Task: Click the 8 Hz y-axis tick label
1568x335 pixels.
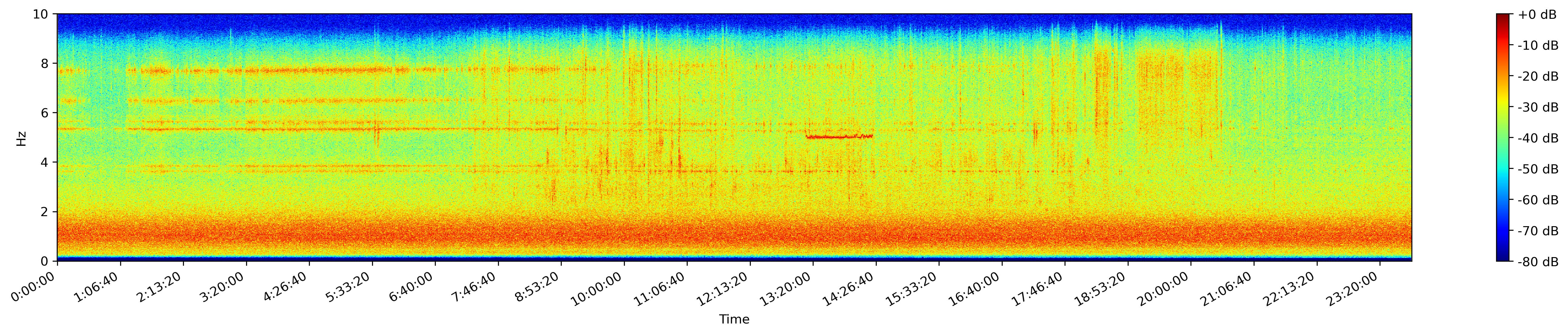Action: click(46, 63)
